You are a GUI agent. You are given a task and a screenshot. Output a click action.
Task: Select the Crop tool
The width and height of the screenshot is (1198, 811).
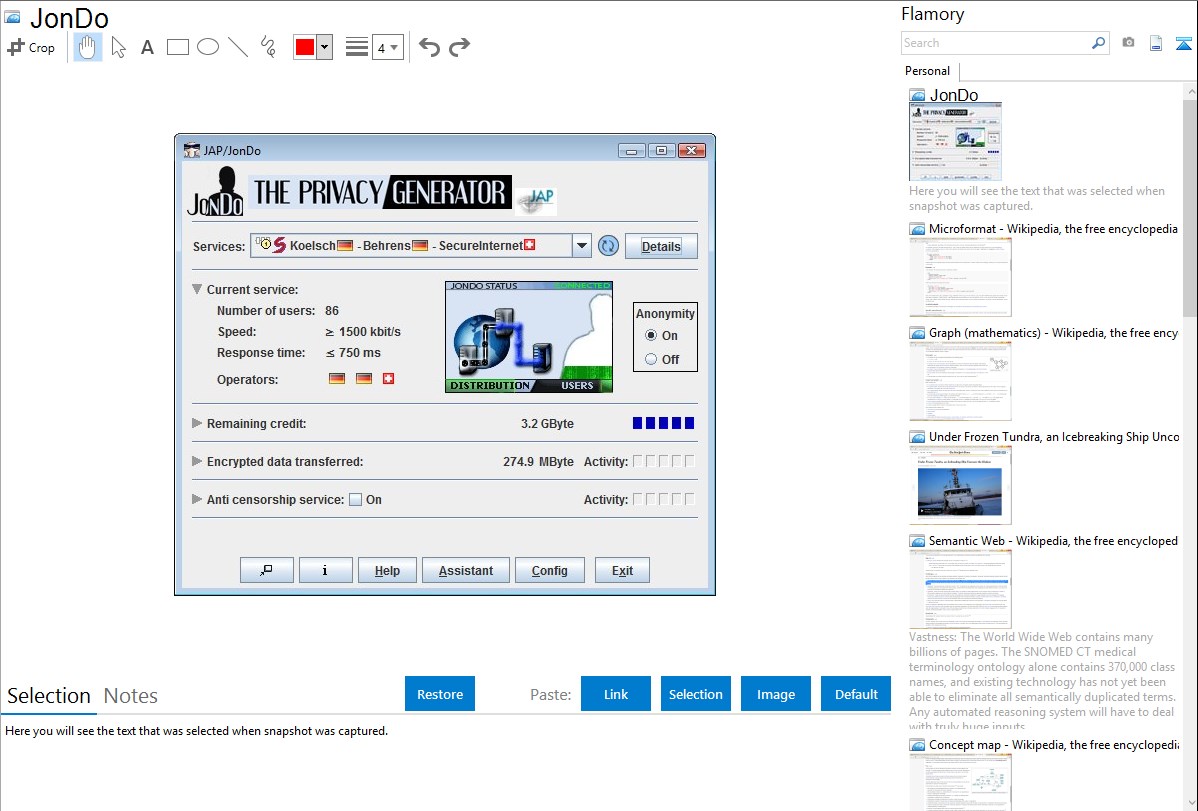[31, 47]
